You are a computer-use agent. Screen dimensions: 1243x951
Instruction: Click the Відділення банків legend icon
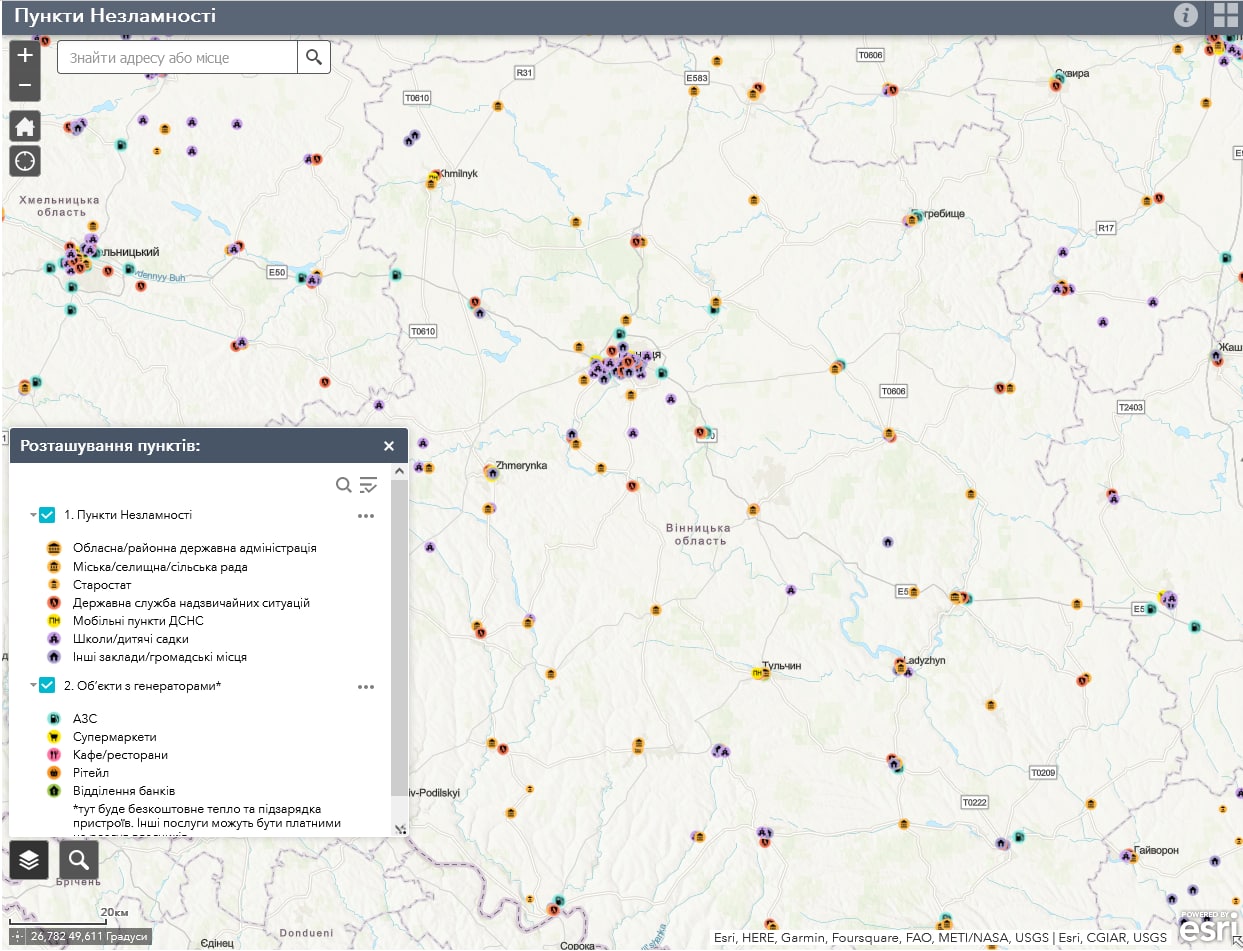pos(55,791)
